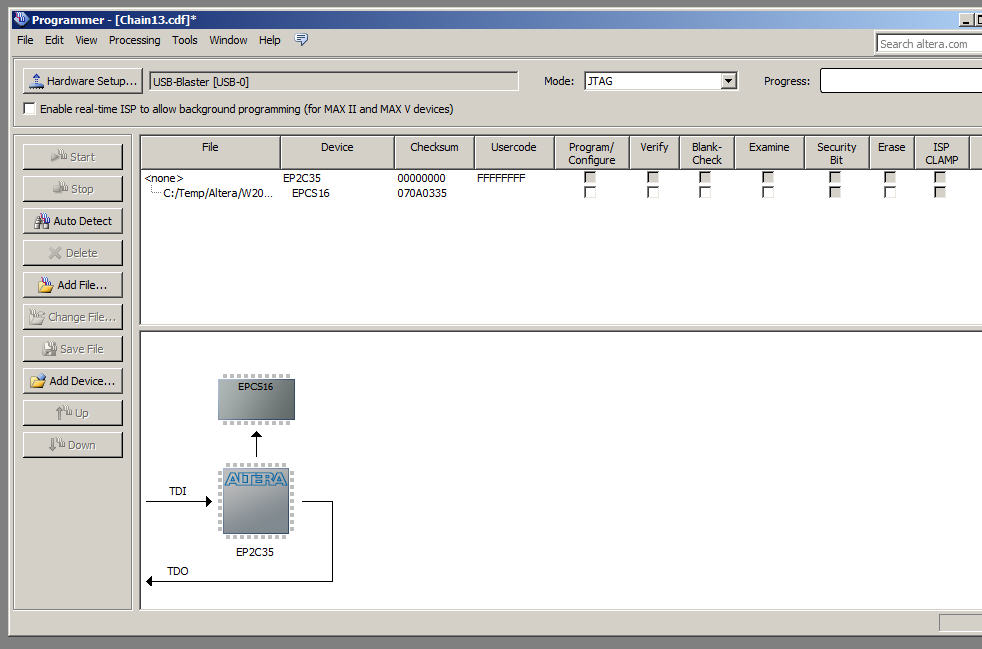
Task: Check Security Bit for EP2C35 row
Action: coord(834,177)
